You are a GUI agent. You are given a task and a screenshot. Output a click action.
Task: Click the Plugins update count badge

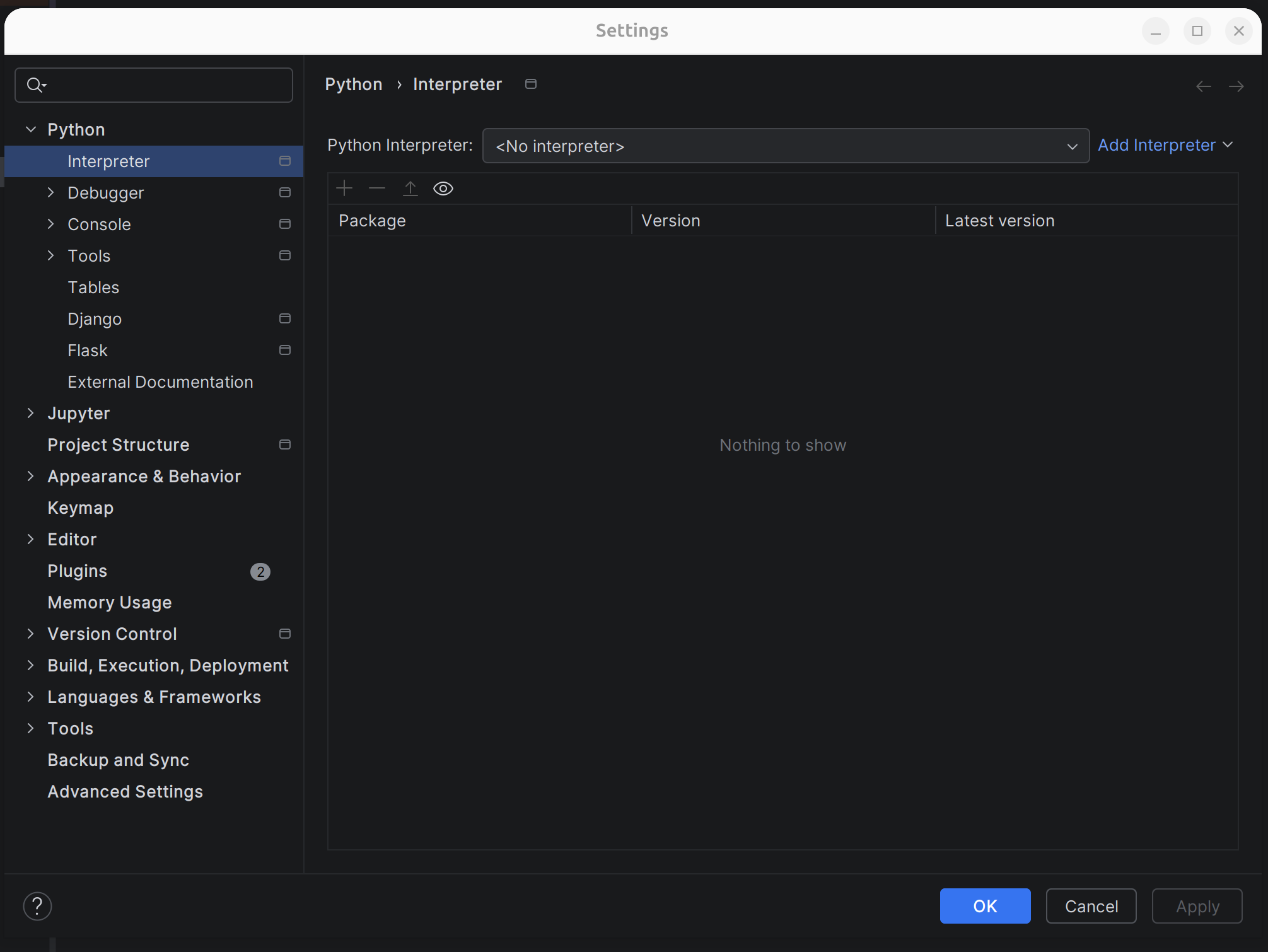260,571
